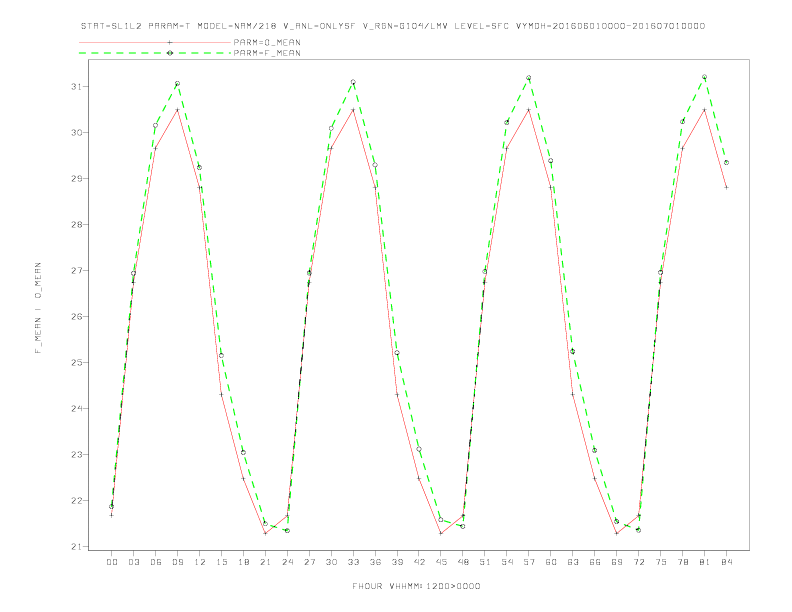Click y-axis tick label 28
This screenshot has height=612, width=792.
pos(77,225)
